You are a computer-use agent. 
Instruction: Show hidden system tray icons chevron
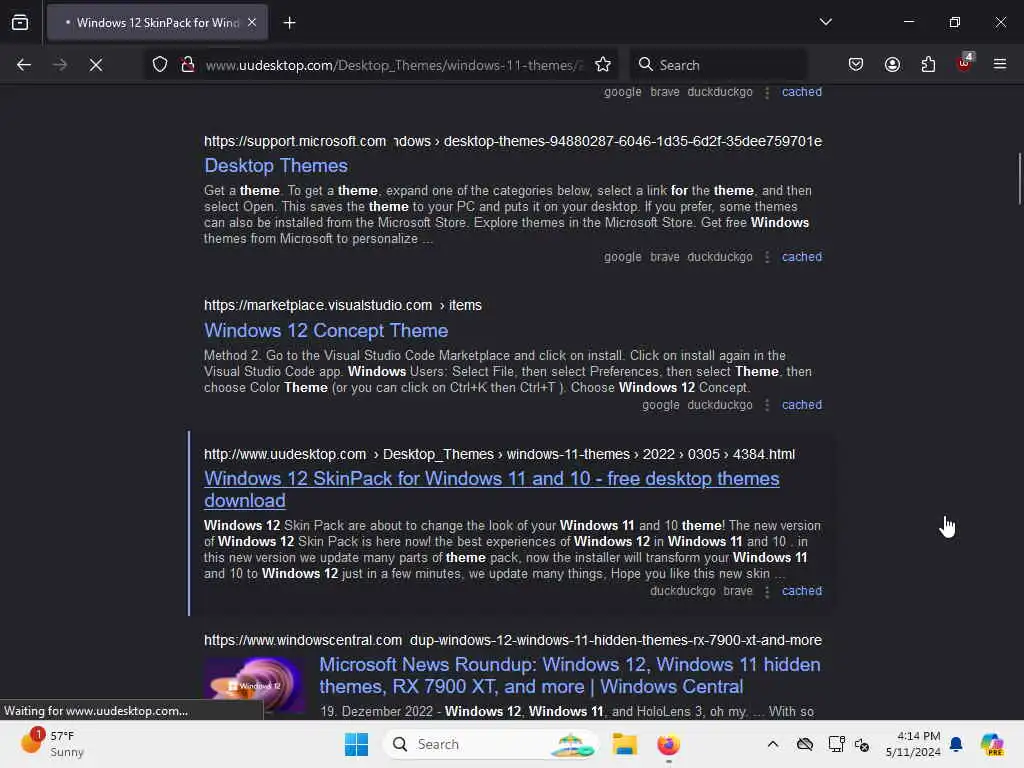click(x=773, y=744)
